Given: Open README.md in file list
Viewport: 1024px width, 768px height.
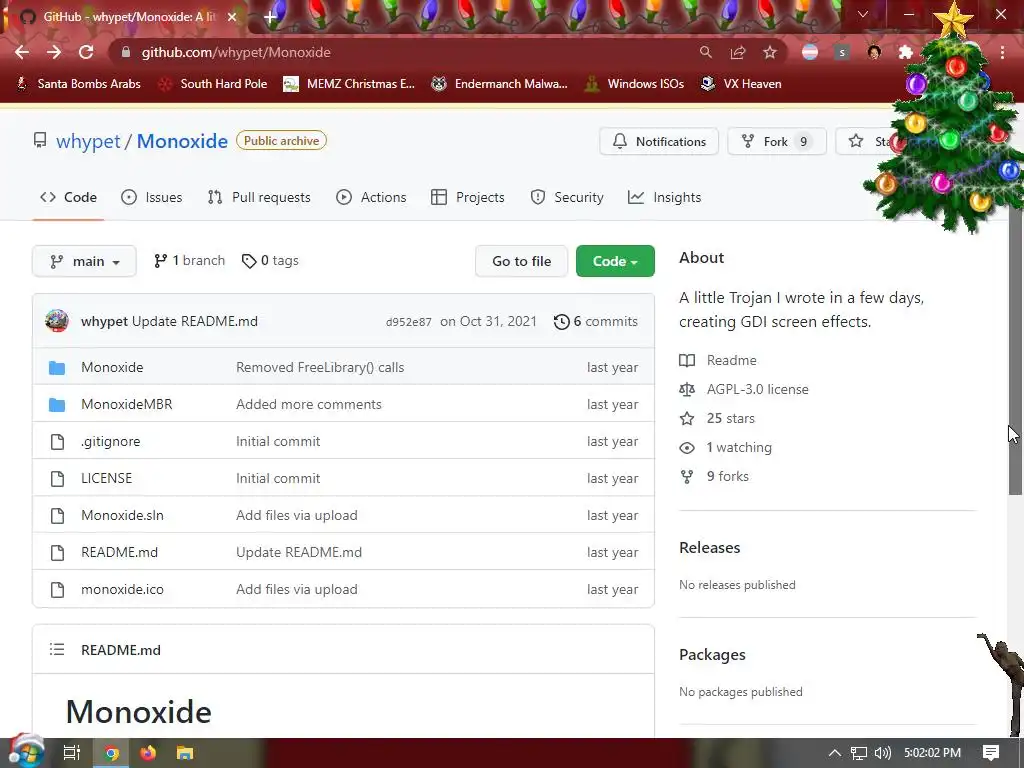Looking at the screenshot, I should click(120, 552).
